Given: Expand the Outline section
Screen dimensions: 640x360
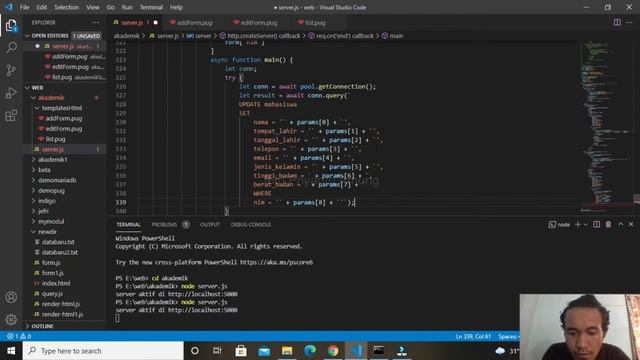Looking at the screenshot, I should 27,326.
